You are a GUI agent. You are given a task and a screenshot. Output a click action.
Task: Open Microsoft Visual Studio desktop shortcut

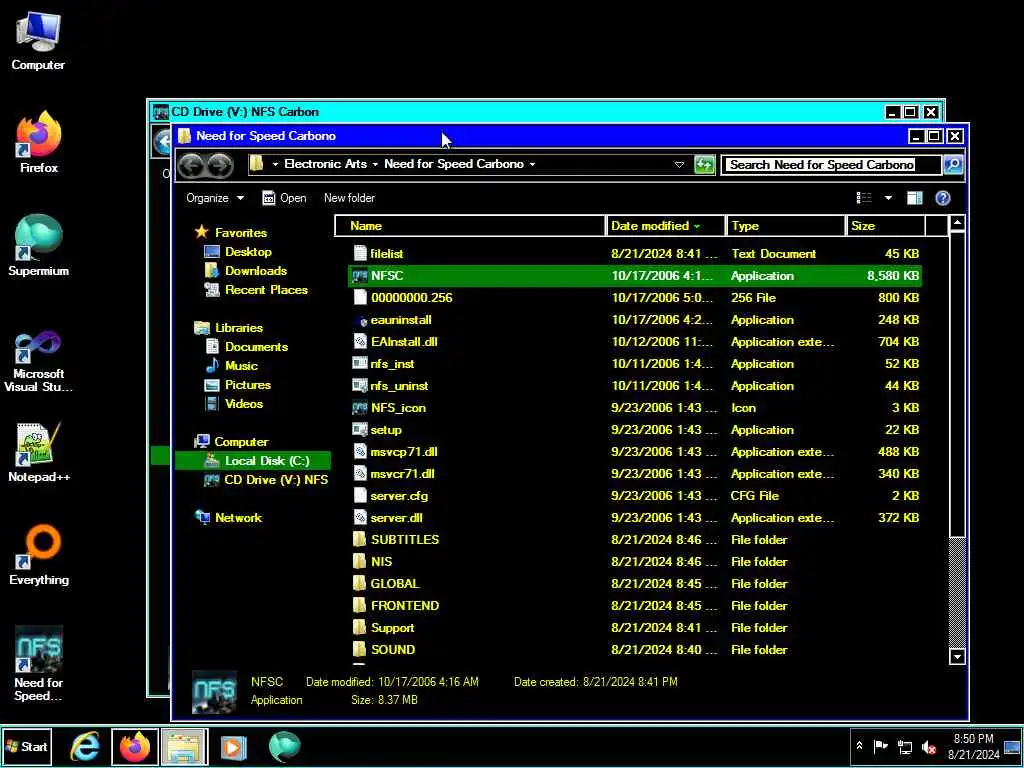(38, 361)
